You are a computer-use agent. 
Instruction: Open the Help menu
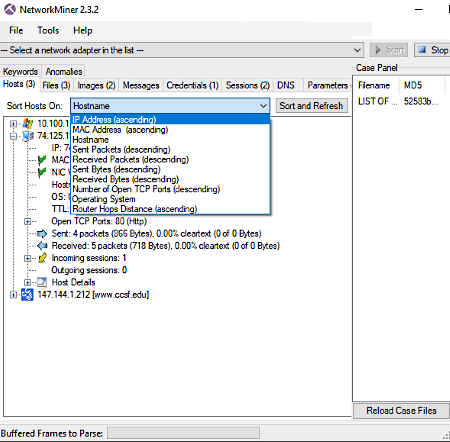click(x=83, y=31)
